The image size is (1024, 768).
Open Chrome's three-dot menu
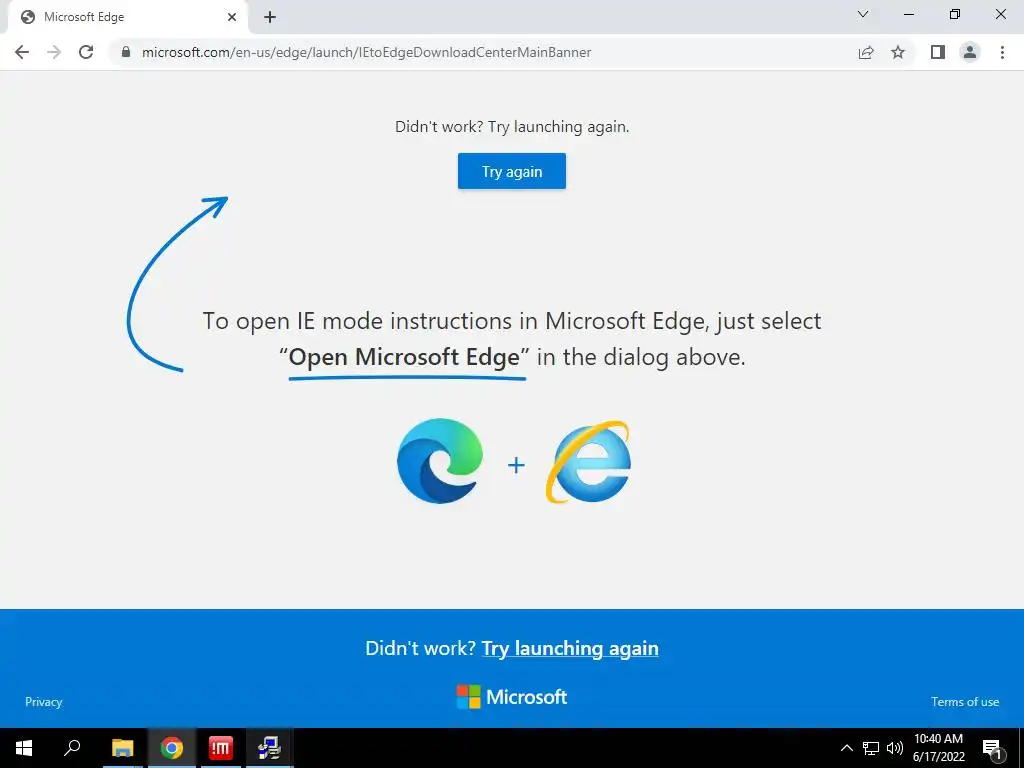(x=1002, y=52)
